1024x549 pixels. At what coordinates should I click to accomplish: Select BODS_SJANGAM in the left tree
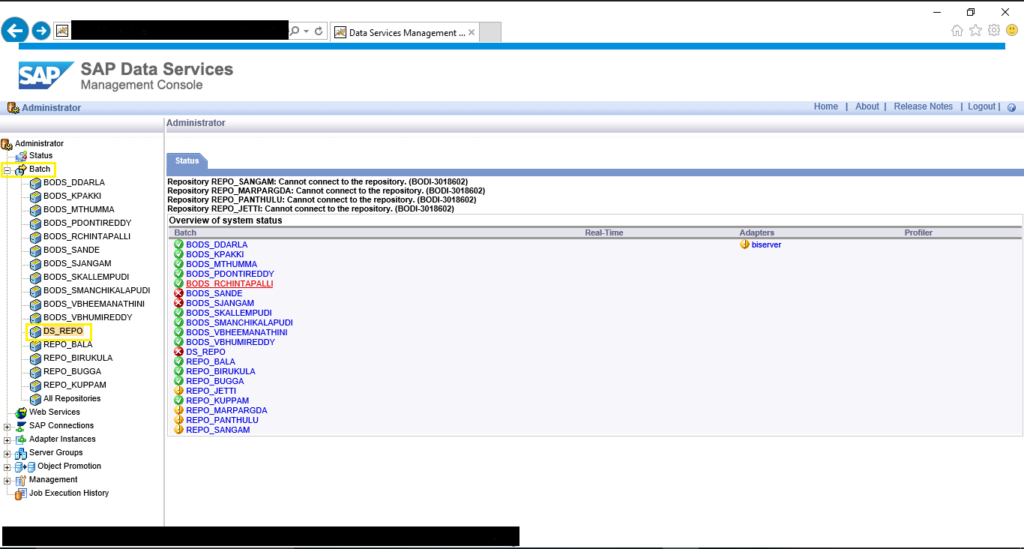(x=77, y=264)
